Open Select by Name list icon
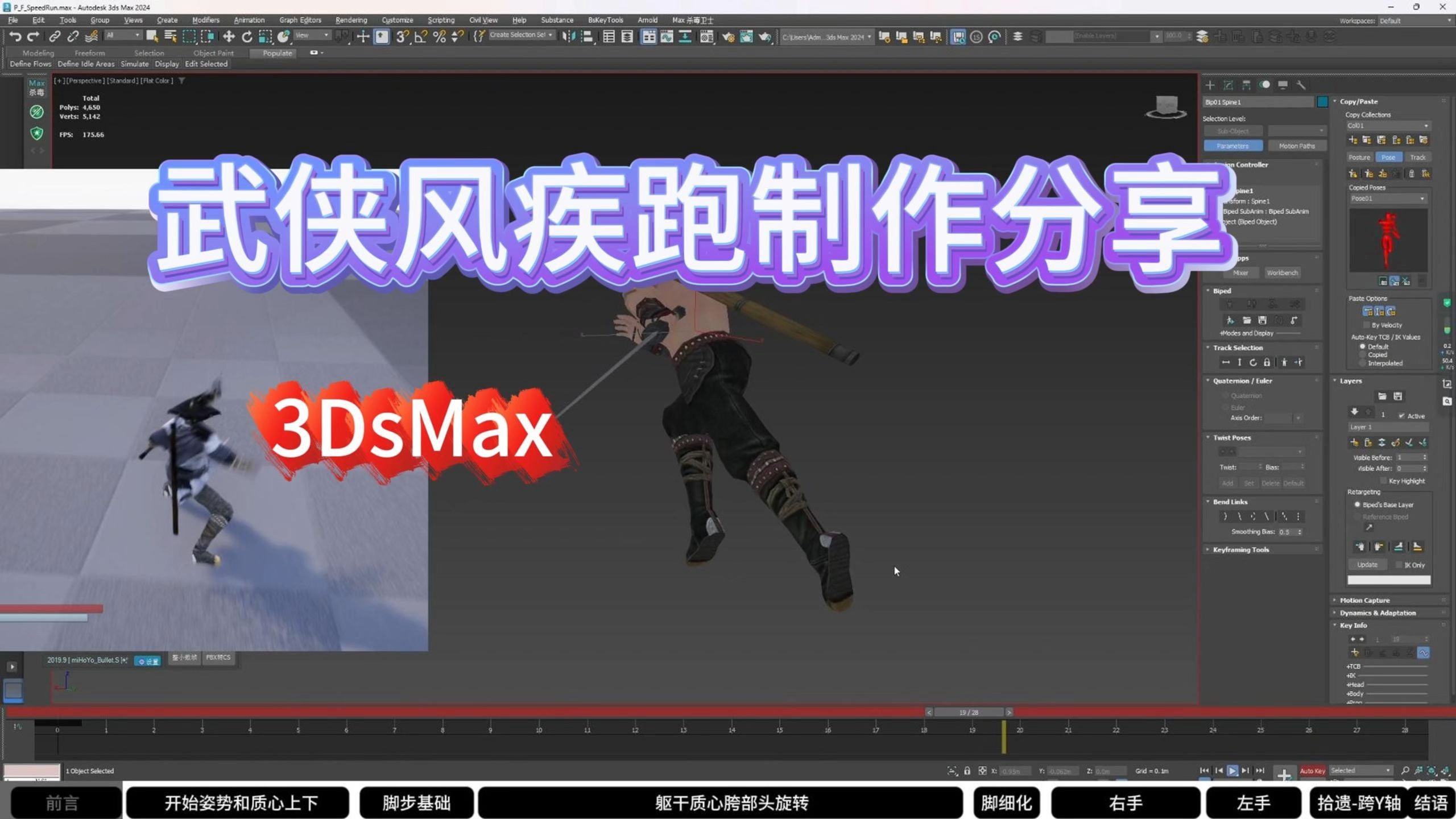The image size is (1456, 819). (x=170, y=37)
